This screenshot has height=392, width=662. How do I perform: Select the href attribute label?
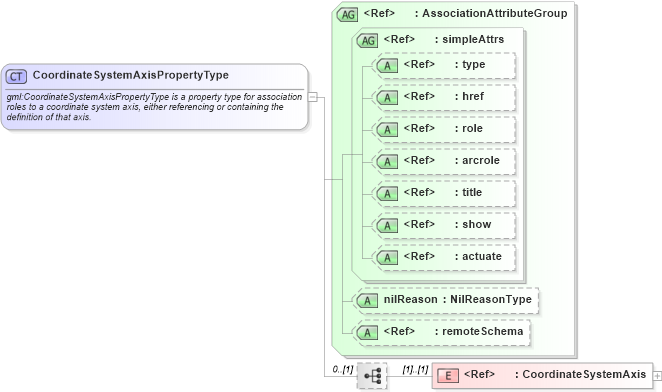tap(473, 96)
